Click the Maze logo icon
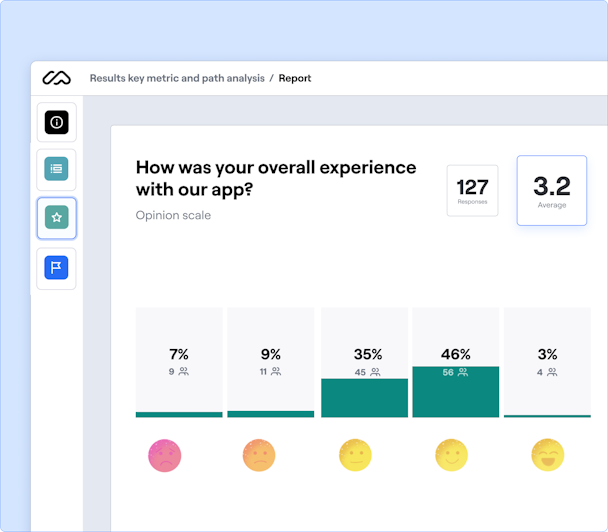 coord(57,78)
